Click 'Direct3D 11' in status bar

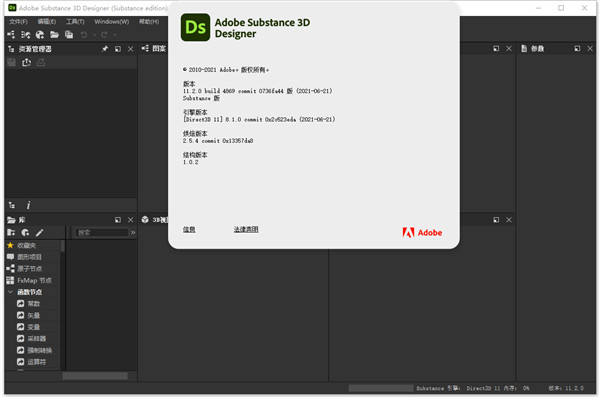tap(483, 388)
